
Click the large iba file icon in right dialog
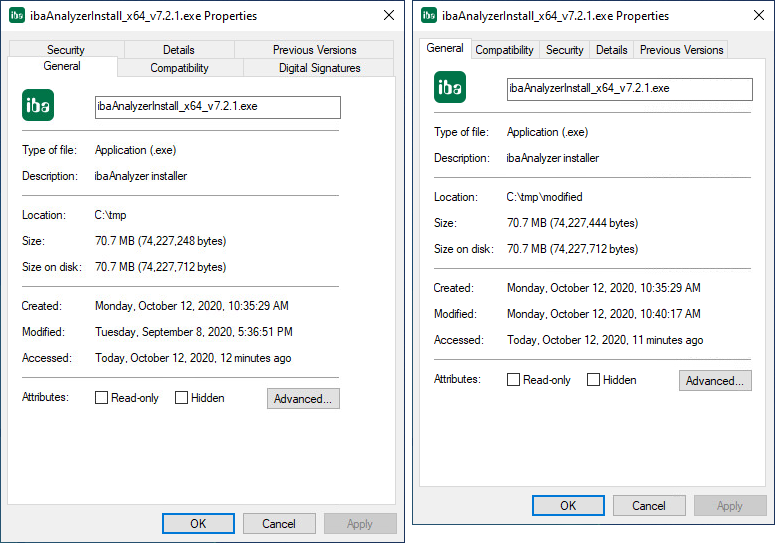(450, 87)
